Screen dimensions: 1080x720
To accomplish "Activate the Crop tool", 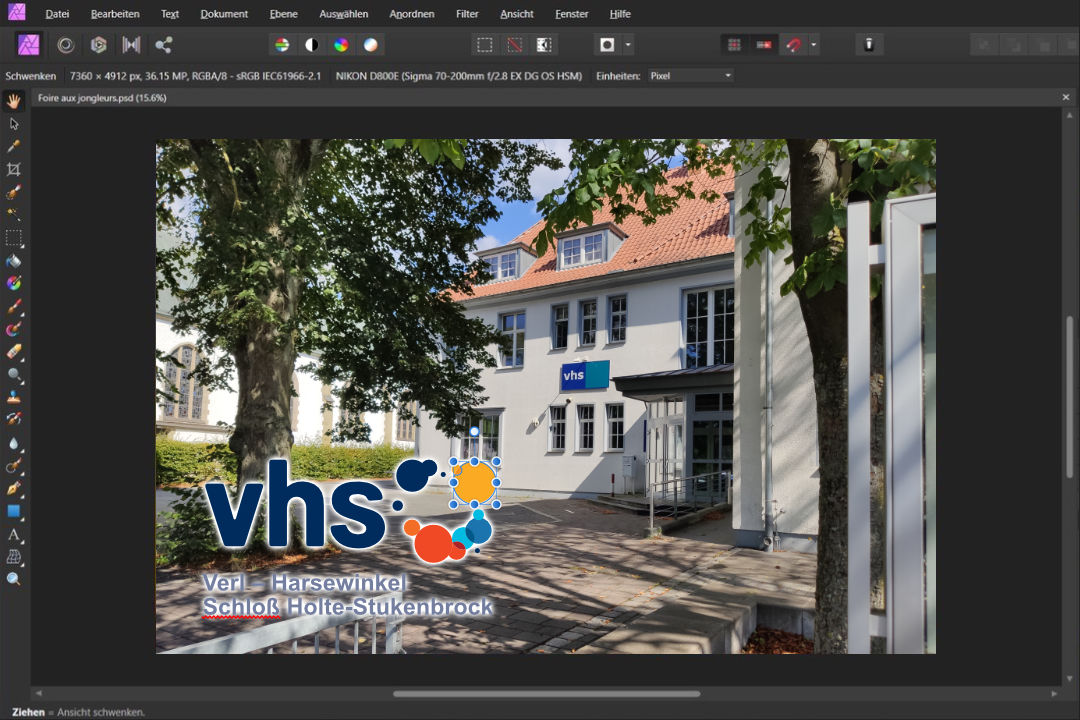I will pos(14,169).
